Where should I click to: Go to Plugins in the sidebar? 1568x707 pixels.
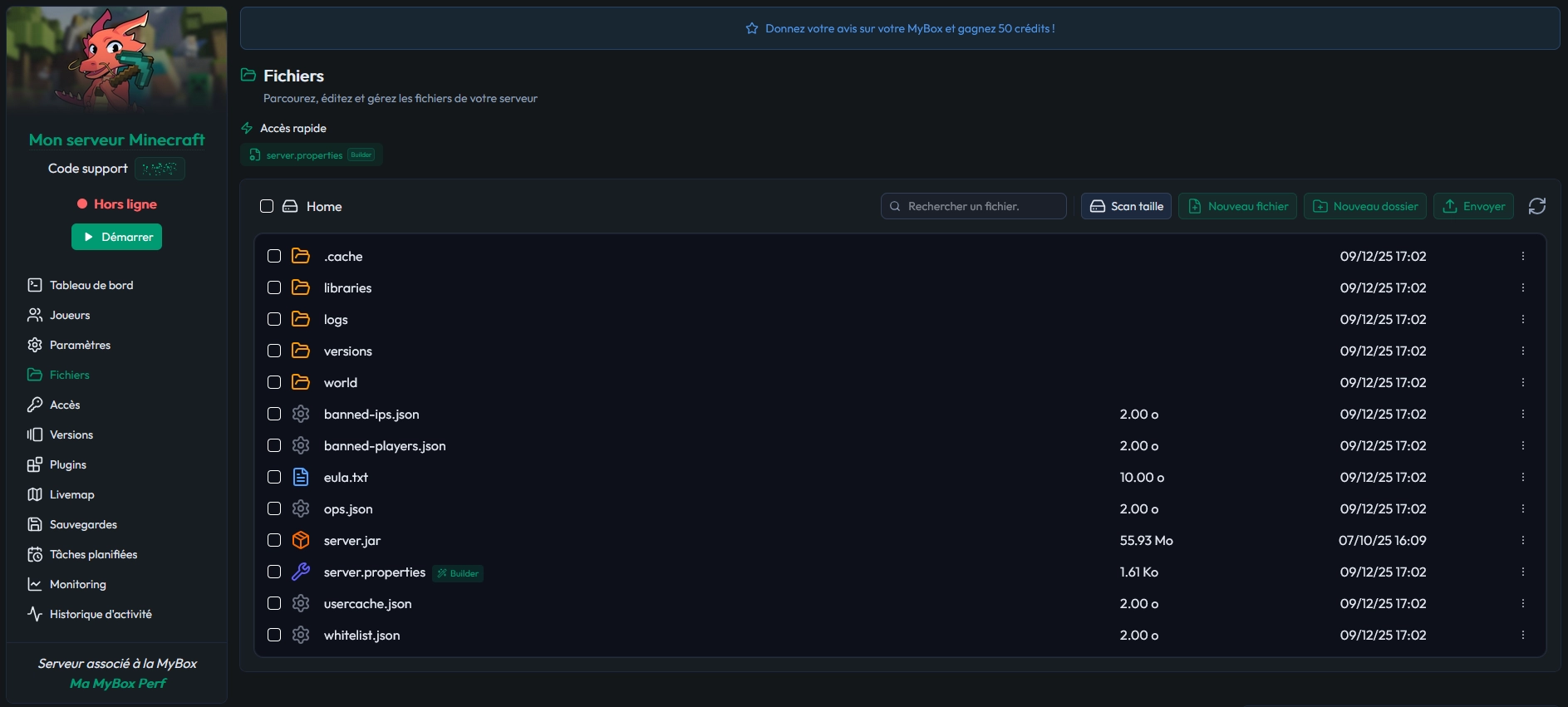[x=67, y=464]
